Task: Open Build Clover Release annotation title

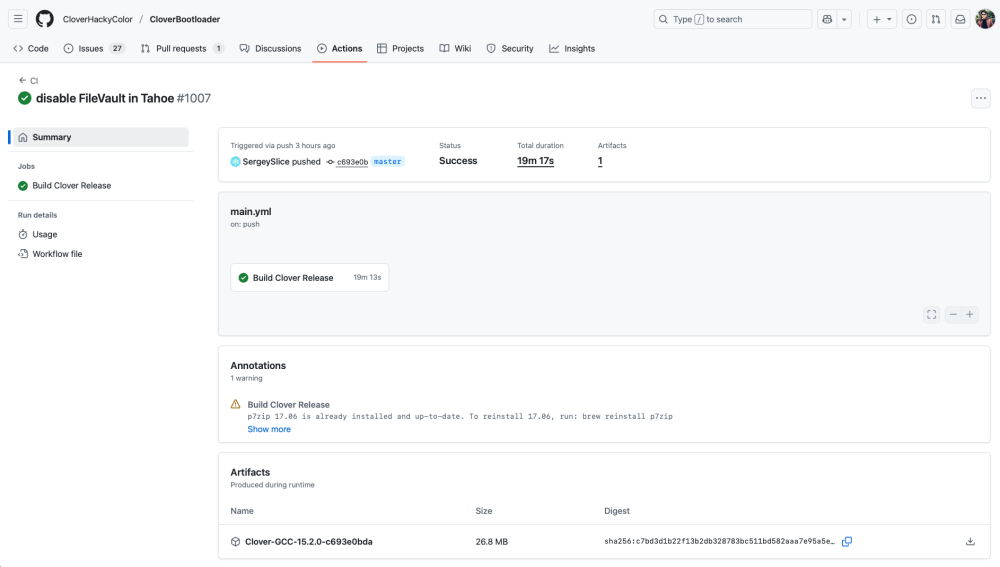Action: tap(288, 404)
